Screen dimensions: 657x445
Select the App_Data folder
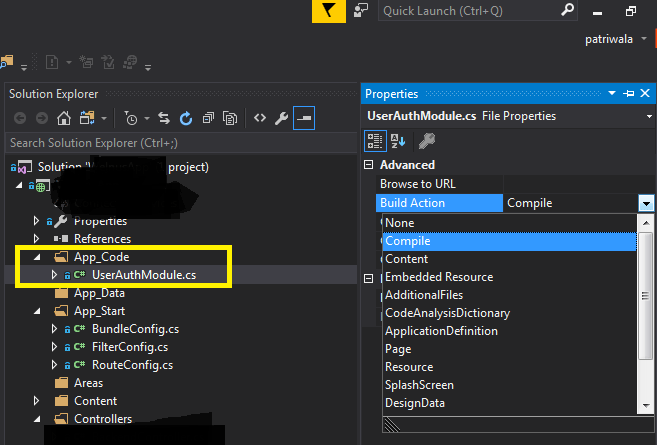[x=99, y=293]
